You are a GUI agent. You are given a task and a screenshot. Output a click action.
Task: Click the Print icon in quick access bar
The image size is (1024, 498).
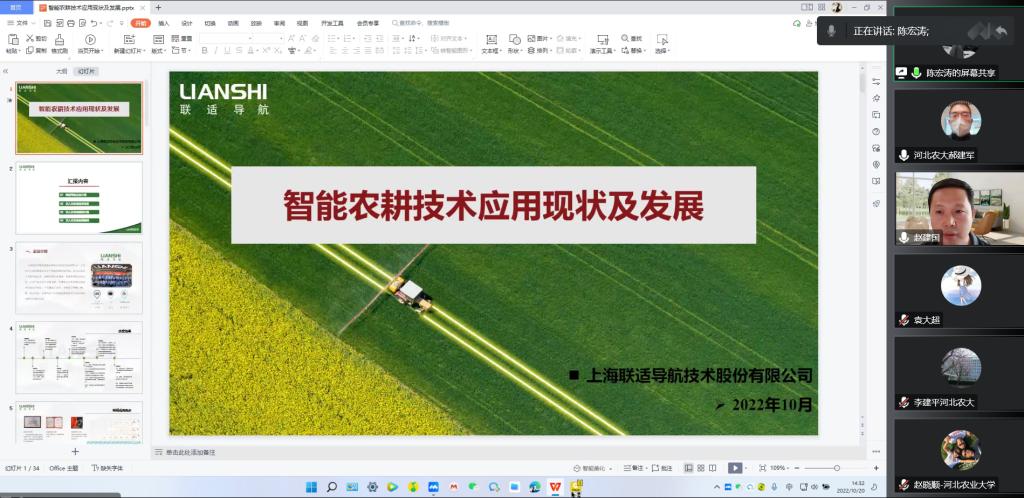(x=71, y=23)
